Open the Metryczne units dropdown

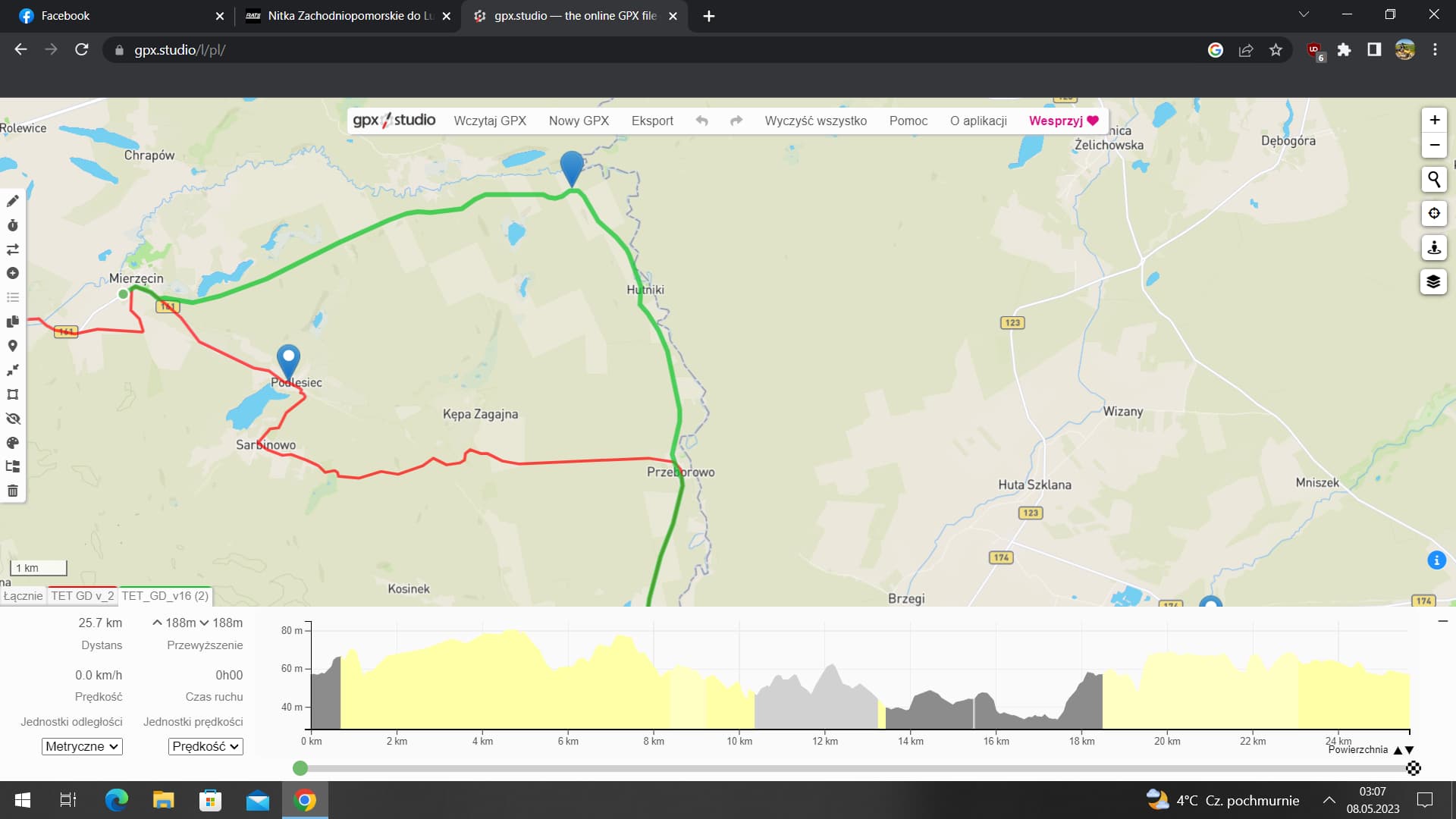(x=82, y=746)
